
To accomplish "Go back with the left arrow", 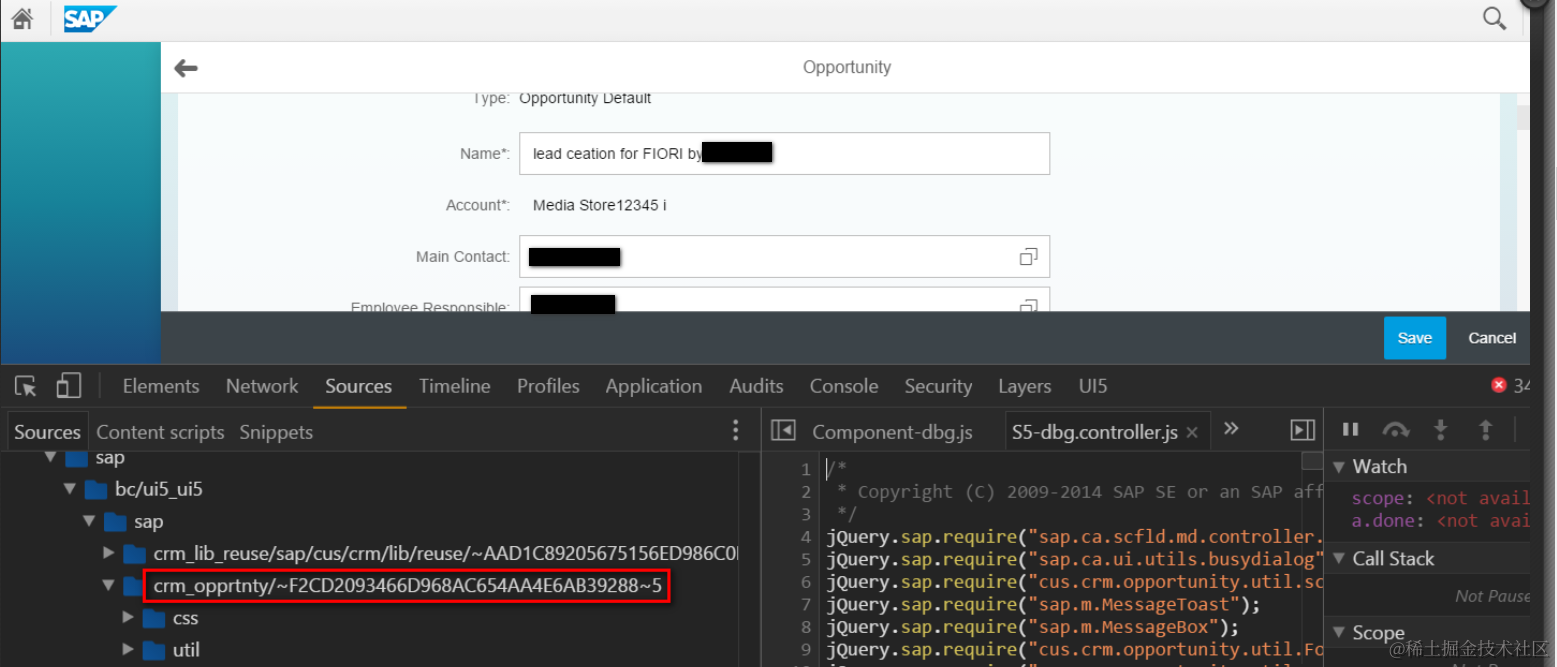I will [x=186, y=68].
